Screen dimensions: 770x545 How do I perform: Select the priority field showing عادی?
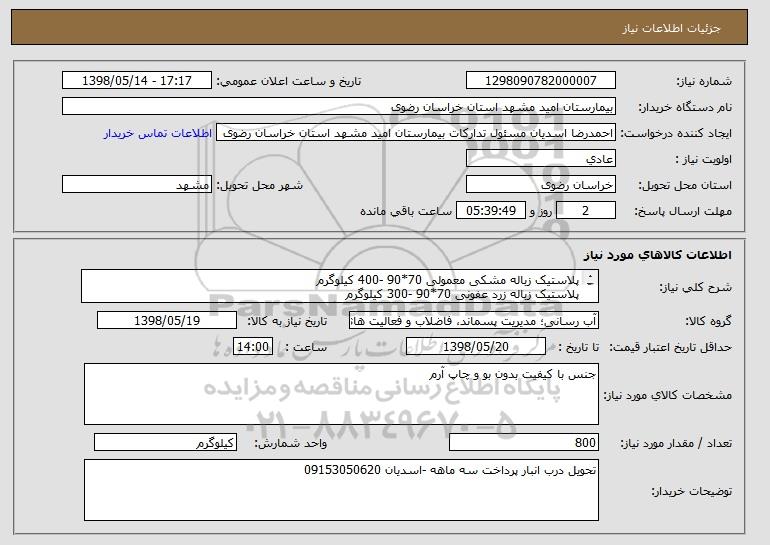pyautogui.click(x=541, y=159)
